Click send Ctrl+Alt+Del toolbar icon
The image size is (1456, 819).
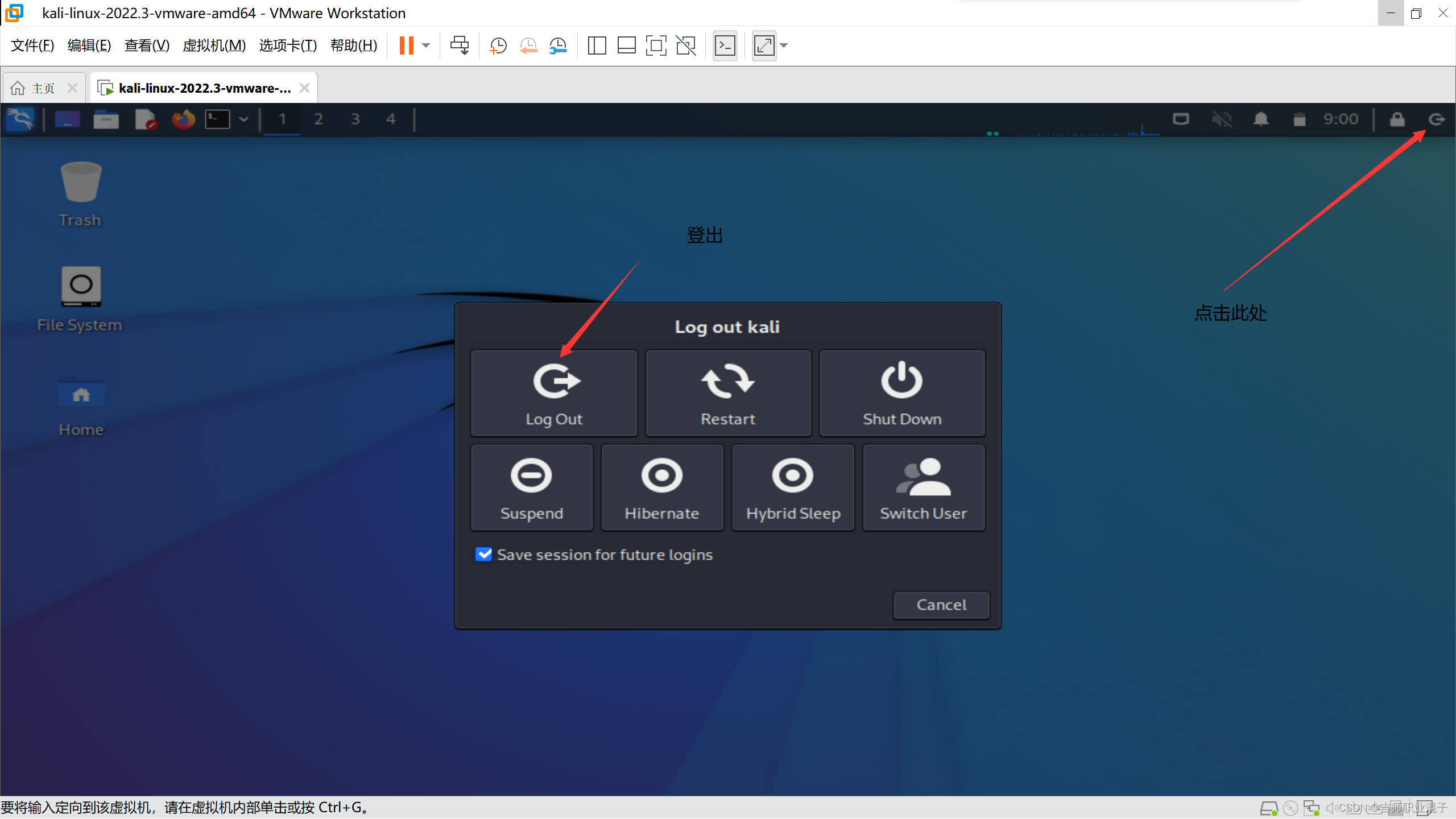pyautogui.click(x=460, y=45)
